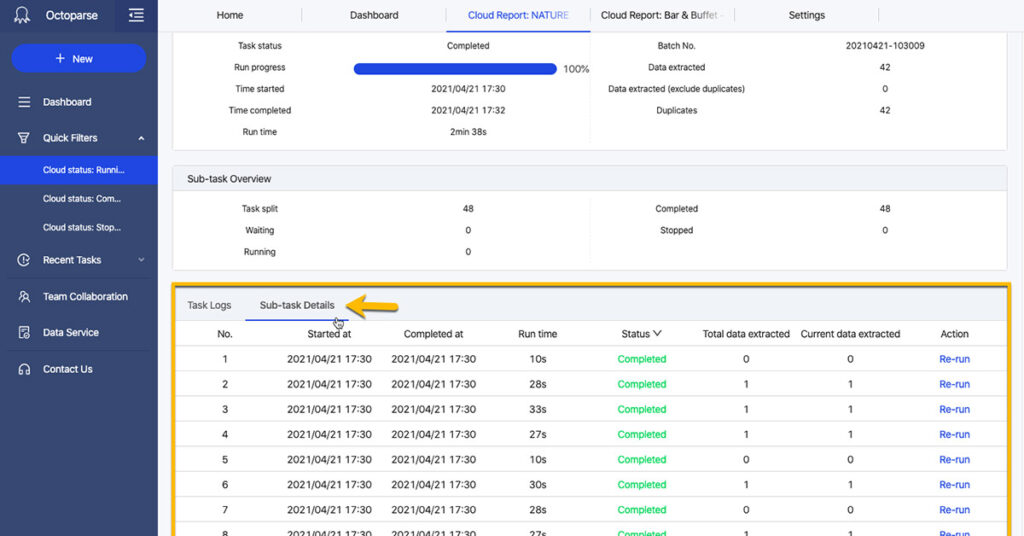Image resolution: width=1024 pixels, height=536 pixels.
Task: Collapse the Quick Filters section chevron
Action: [x=141, y=138]
